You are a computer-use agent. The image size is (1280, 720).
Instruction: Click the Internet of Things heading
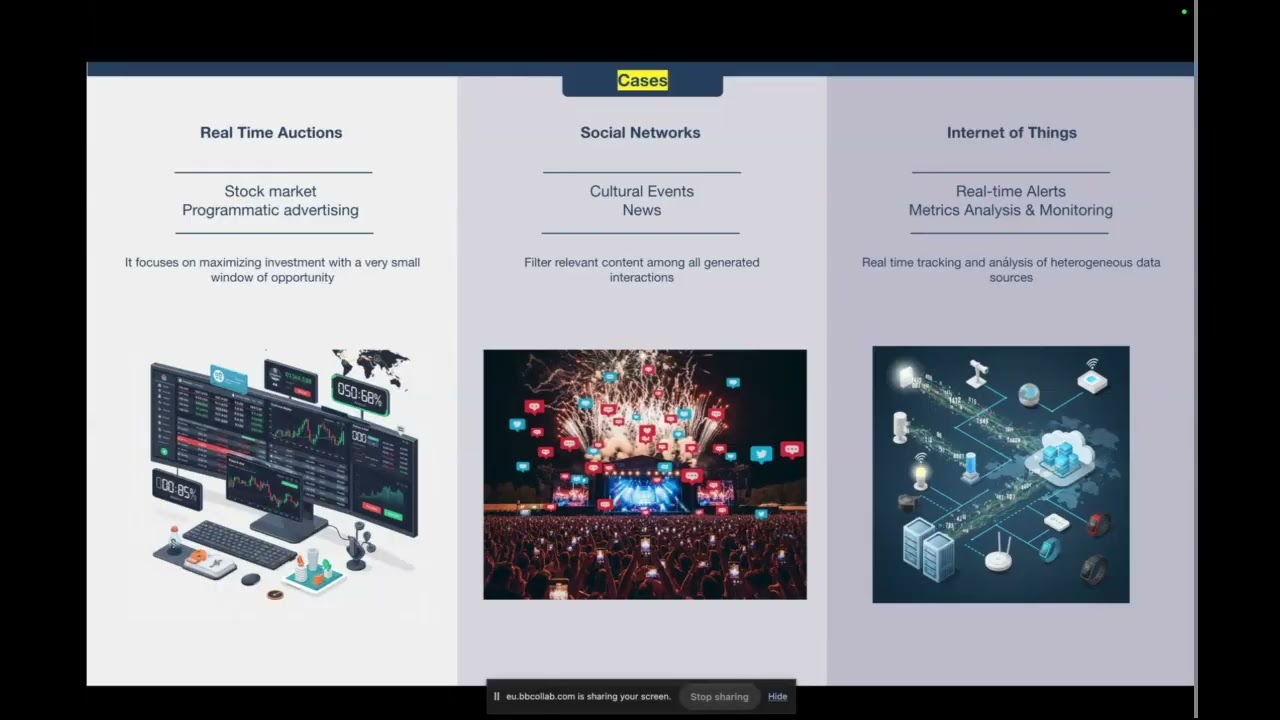click(x=1012, y=132)
